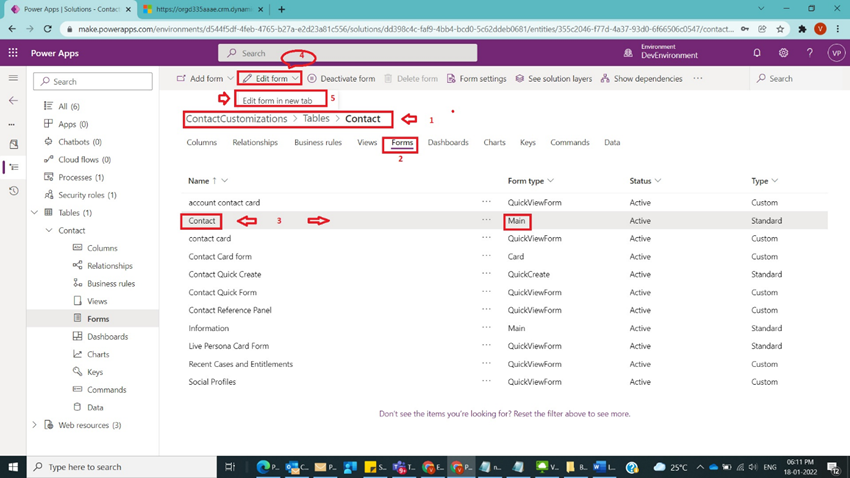Open the Help question mark icon
The image size is (850, 478).
click(x=809, y=53)
